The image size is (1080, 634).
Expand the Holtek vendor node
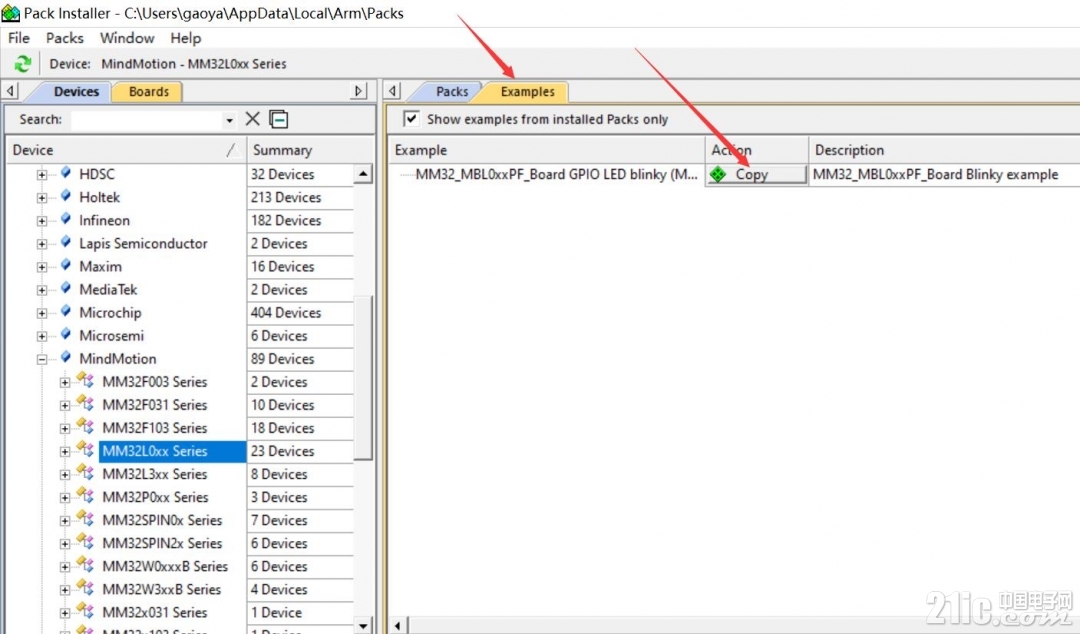click(x=42, y=198)
